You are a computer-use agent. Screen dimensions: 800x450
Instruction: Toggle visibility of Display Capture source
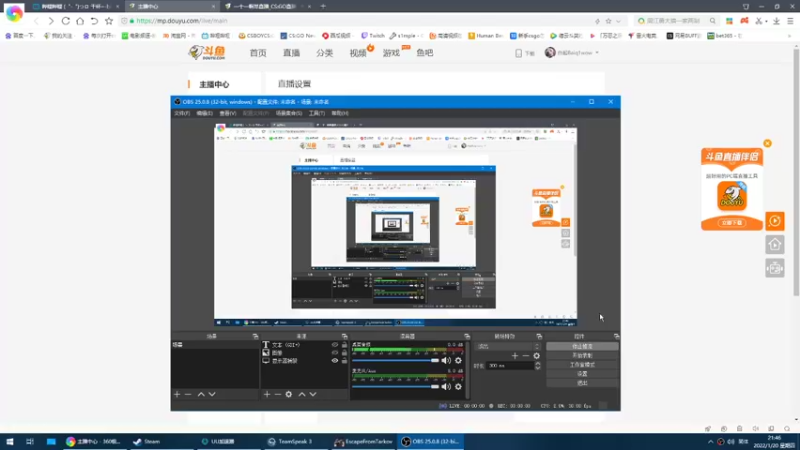point(335,361)
